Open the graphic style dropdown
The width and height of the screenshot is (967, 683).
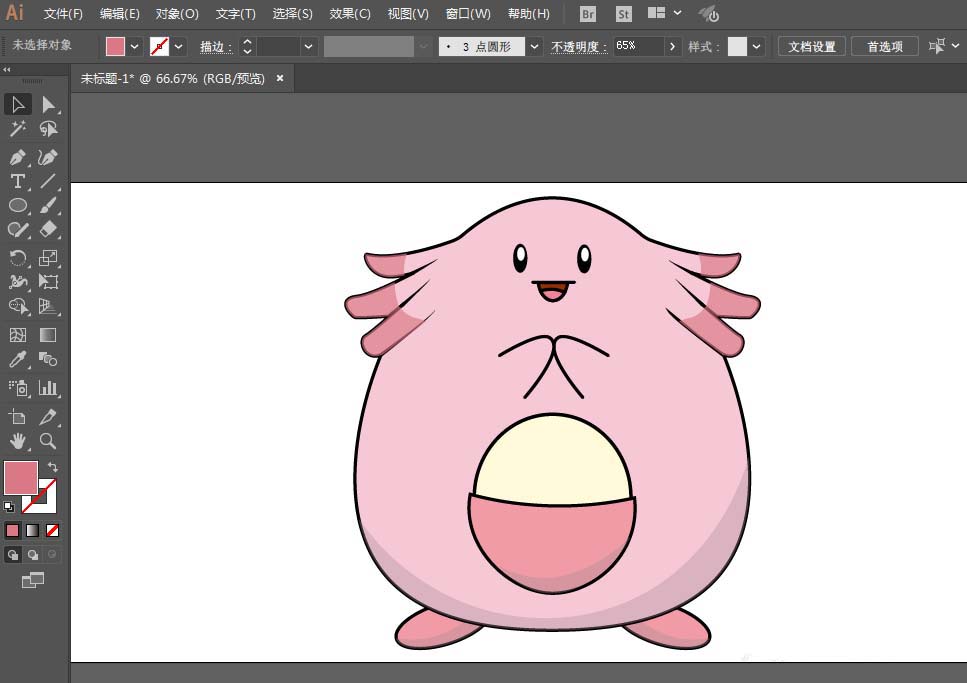pyautogui.click(x=756, y=46)
